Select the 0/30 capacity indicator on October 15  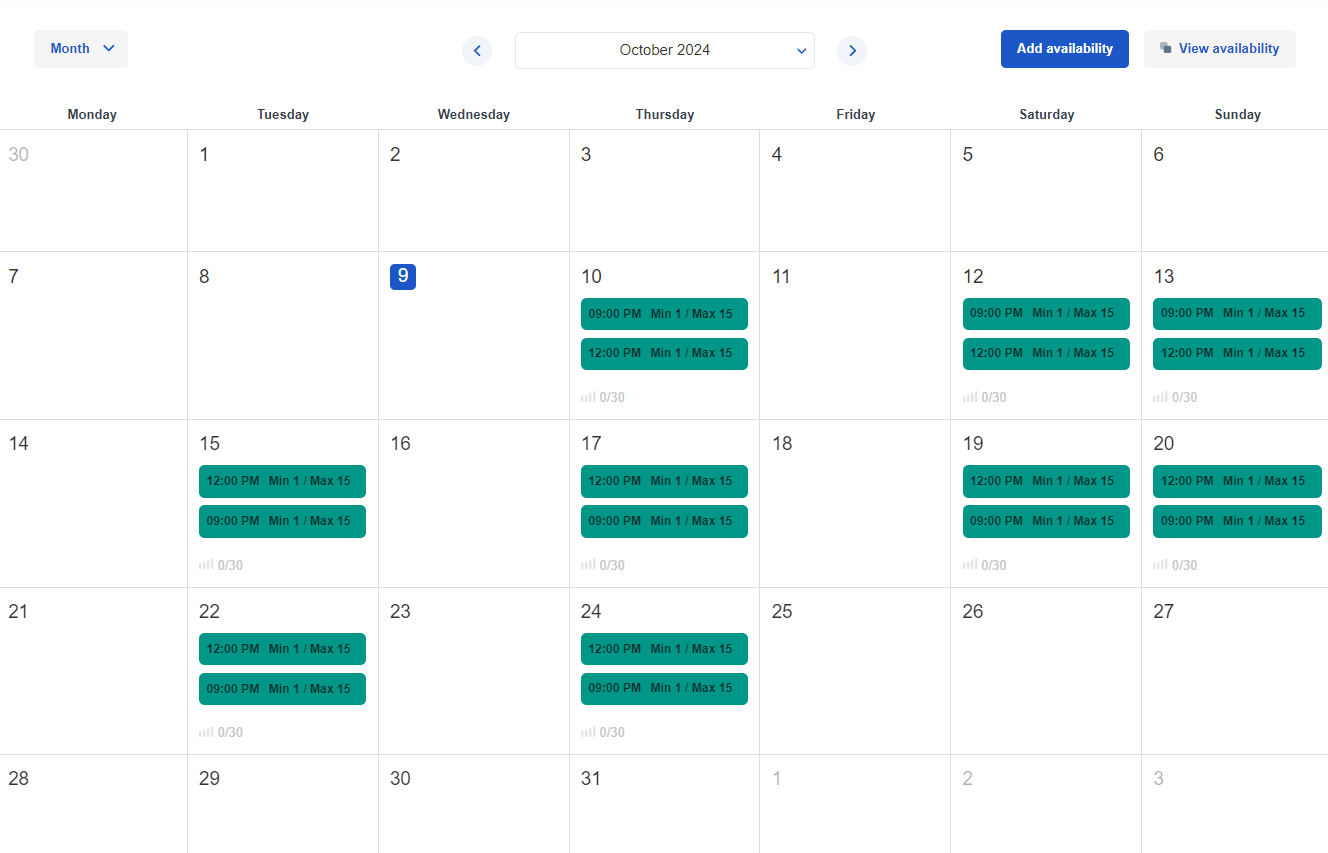(x=205, y=564)
